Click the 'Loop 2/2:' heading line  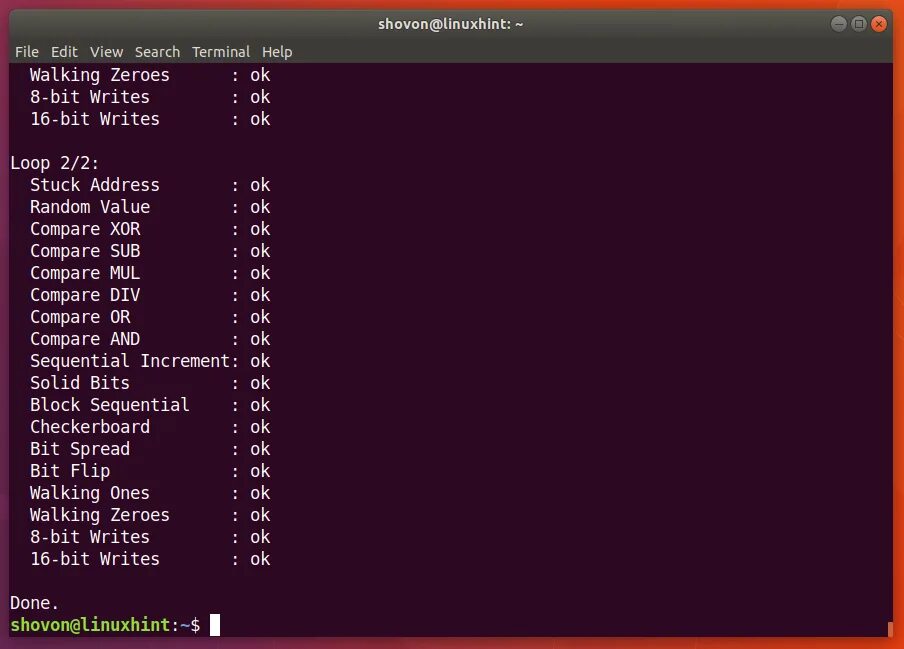[55, 163]
